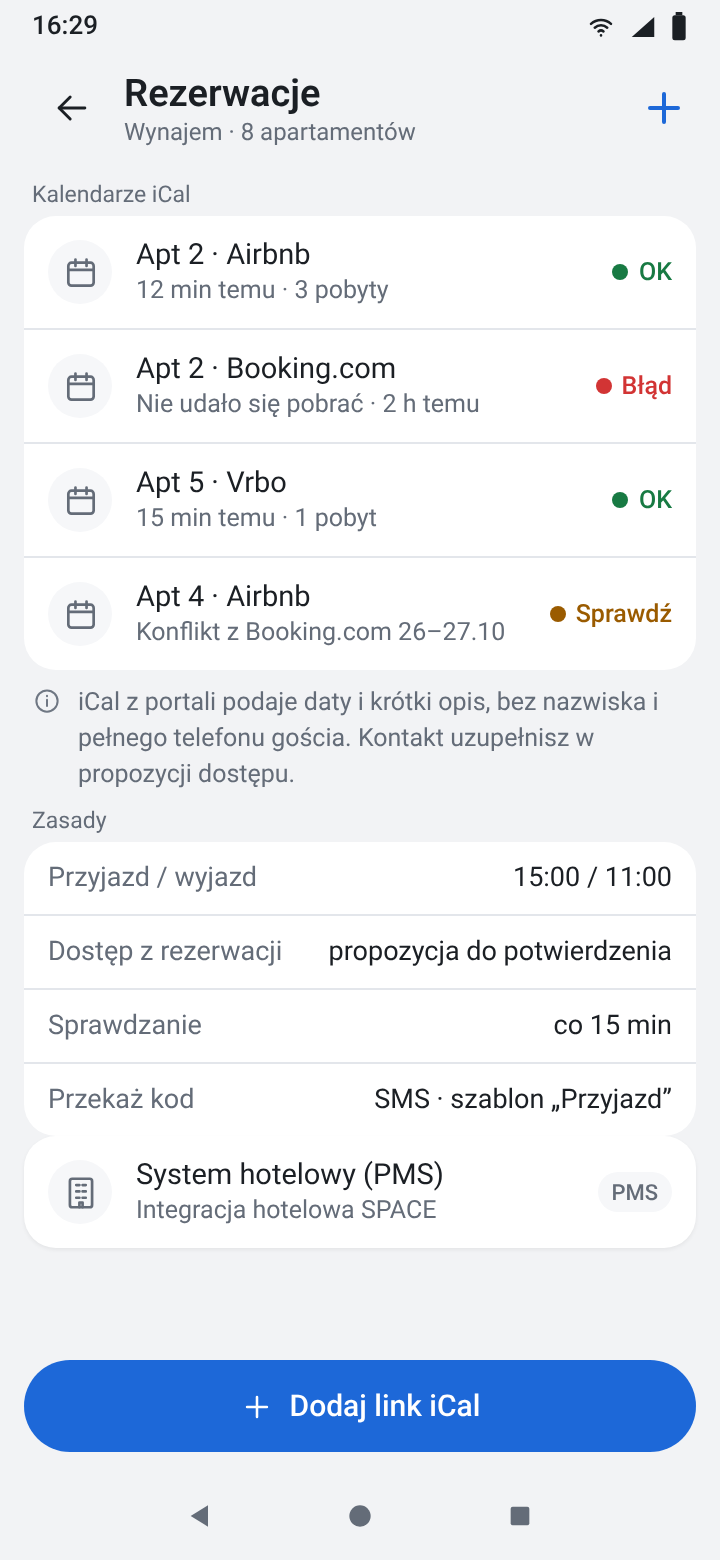Tap Android recent apps square button
This screenshot has height=1560, width=720.
tap(520, 1516)
